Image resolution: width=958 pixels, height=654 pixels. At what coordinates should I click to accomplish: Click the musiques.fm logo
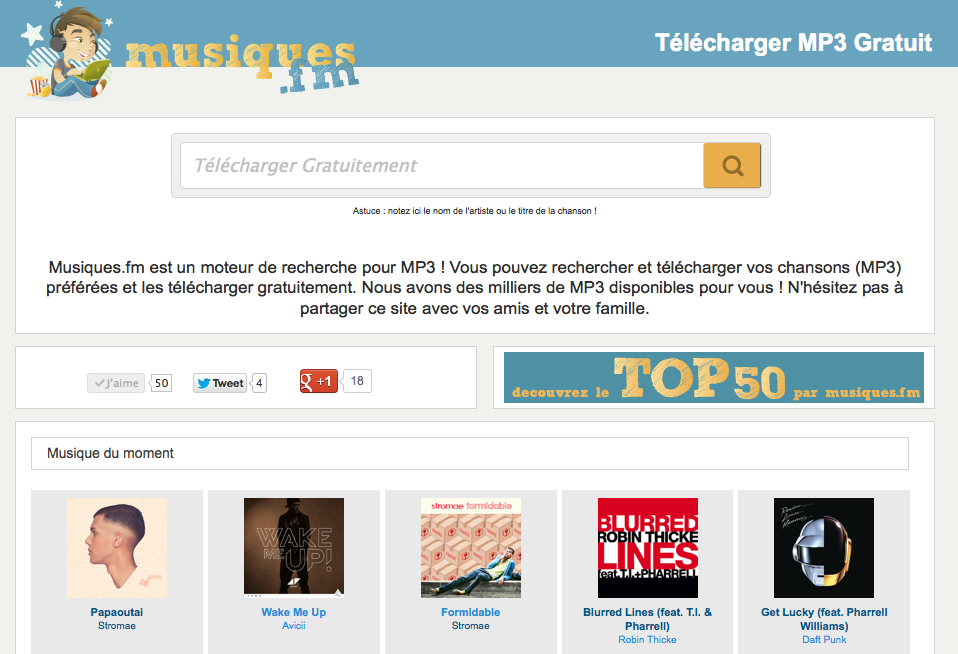189,52
